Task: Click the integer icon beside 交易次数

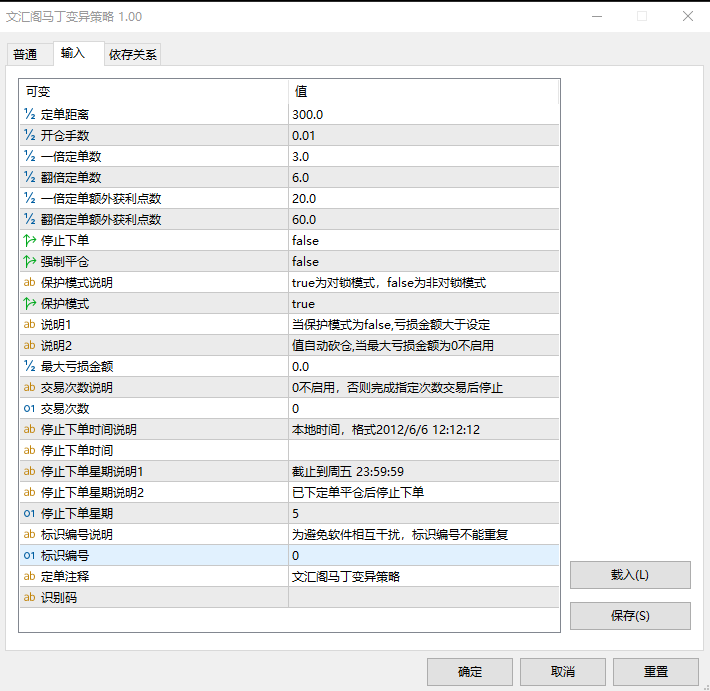Action: pos(30,408)
